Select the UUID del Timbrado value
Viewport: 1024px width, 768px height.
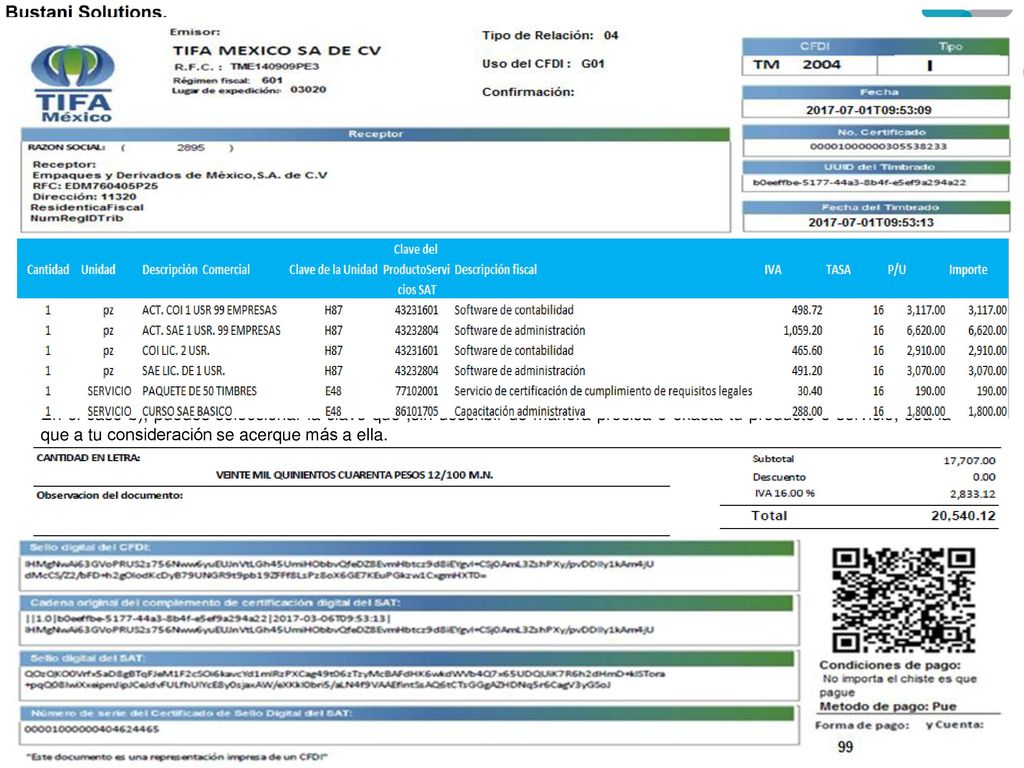pyautogui.click(x=859, y=182)
